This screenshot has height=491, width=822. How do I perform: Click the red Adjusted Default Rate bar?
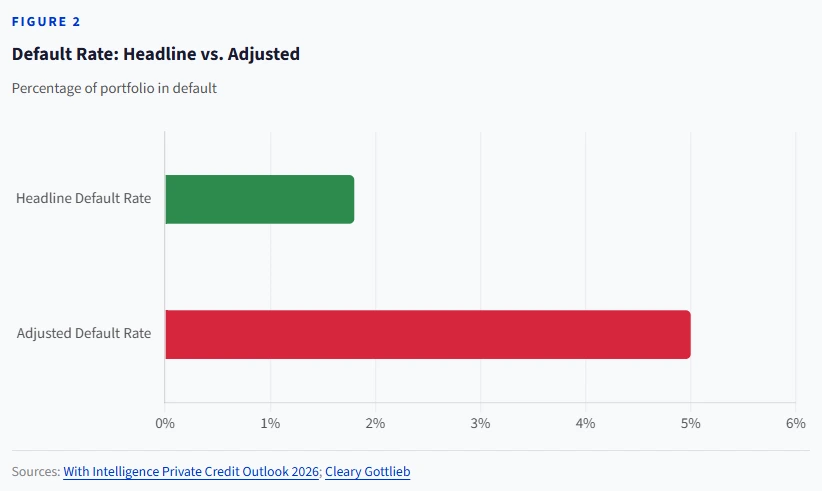427,334
